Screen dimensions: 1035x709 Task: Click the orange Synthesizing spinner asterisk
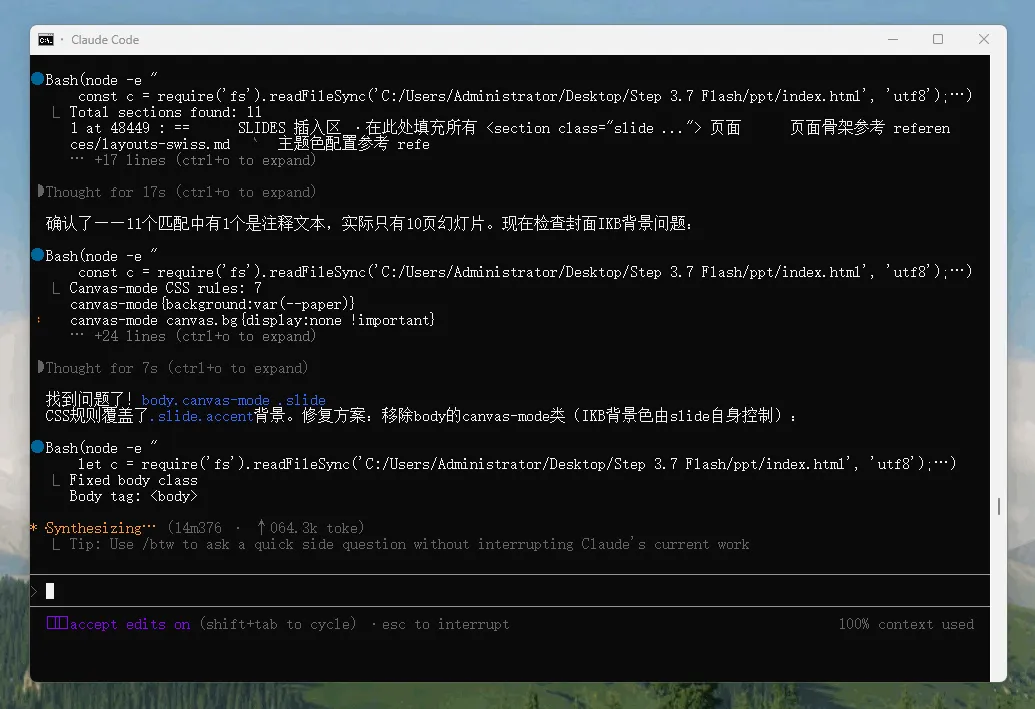coord(34,527)
